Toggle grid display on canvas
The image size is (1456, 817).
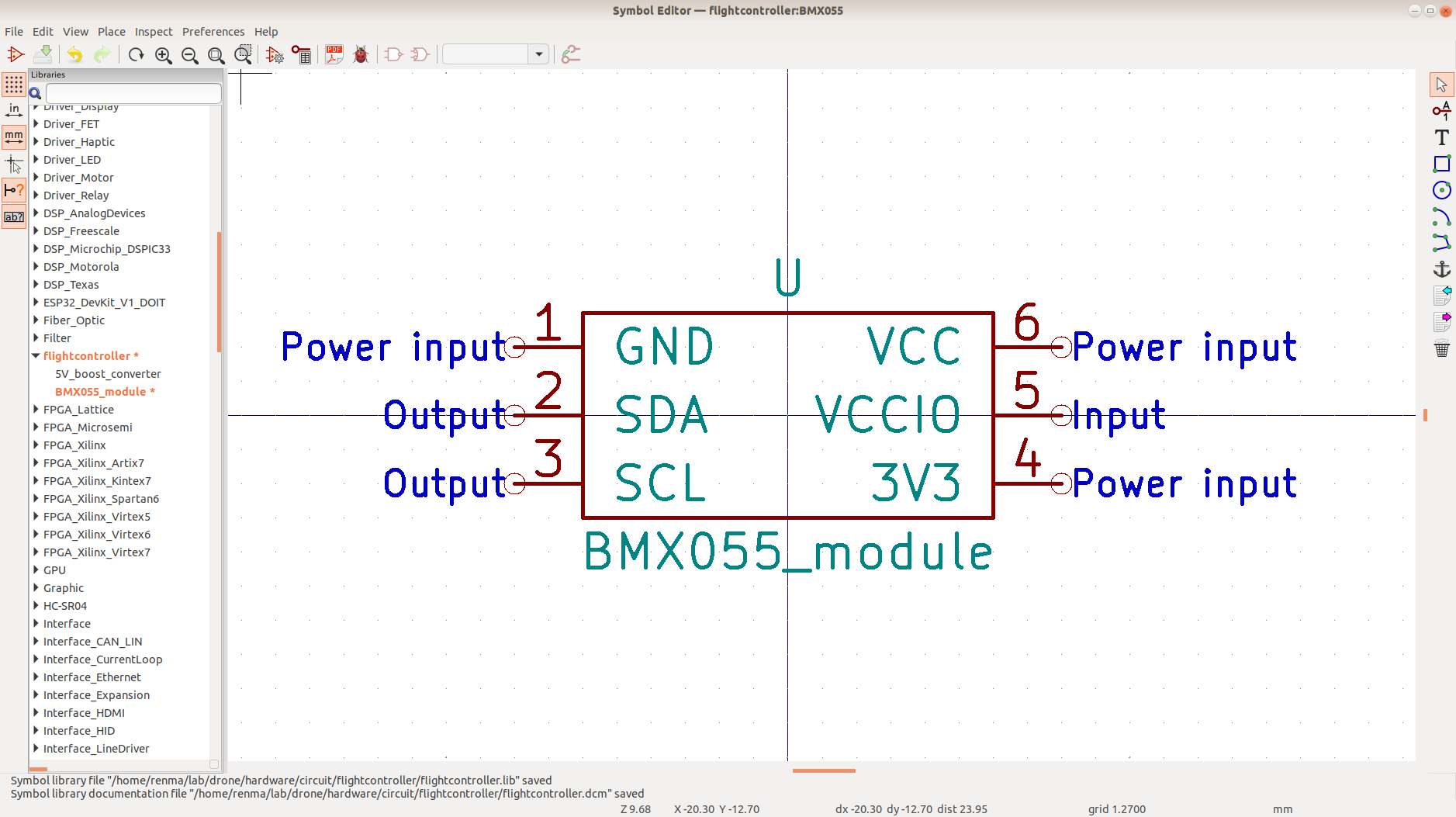[x=14, y=84]
